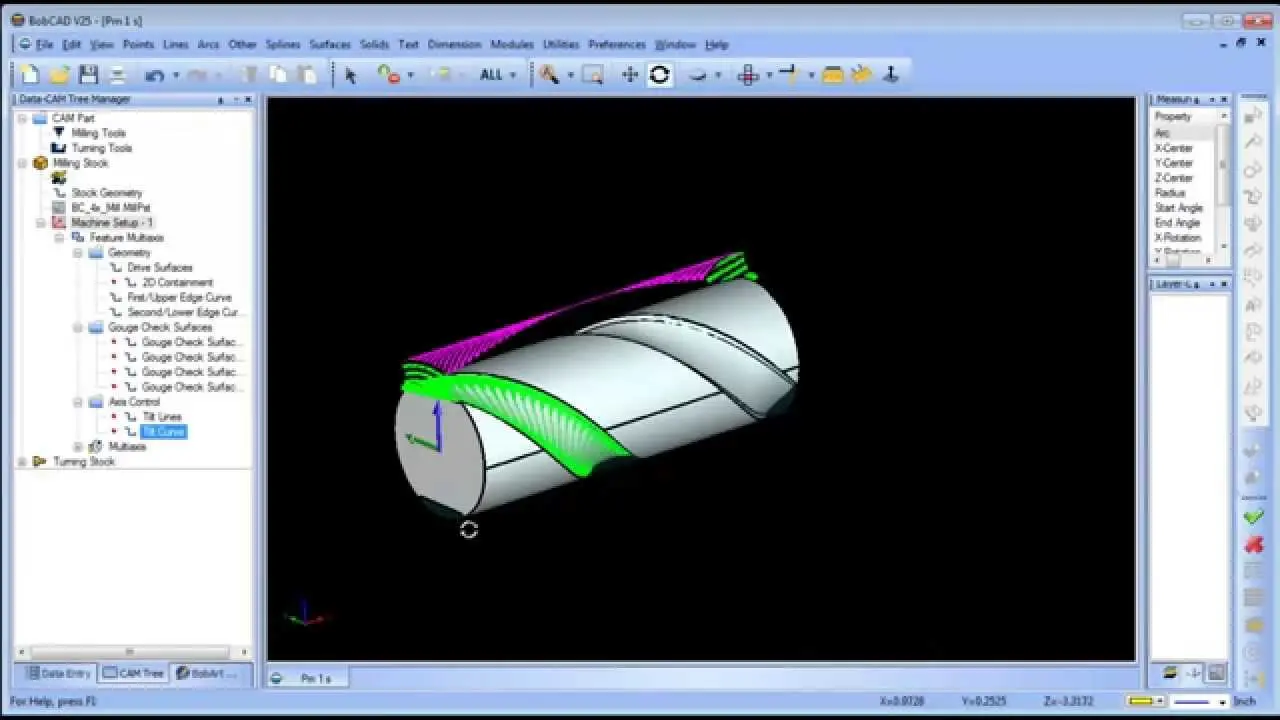Click the print icon in the toolbar
1280x720 pixels.
(117, 75)
